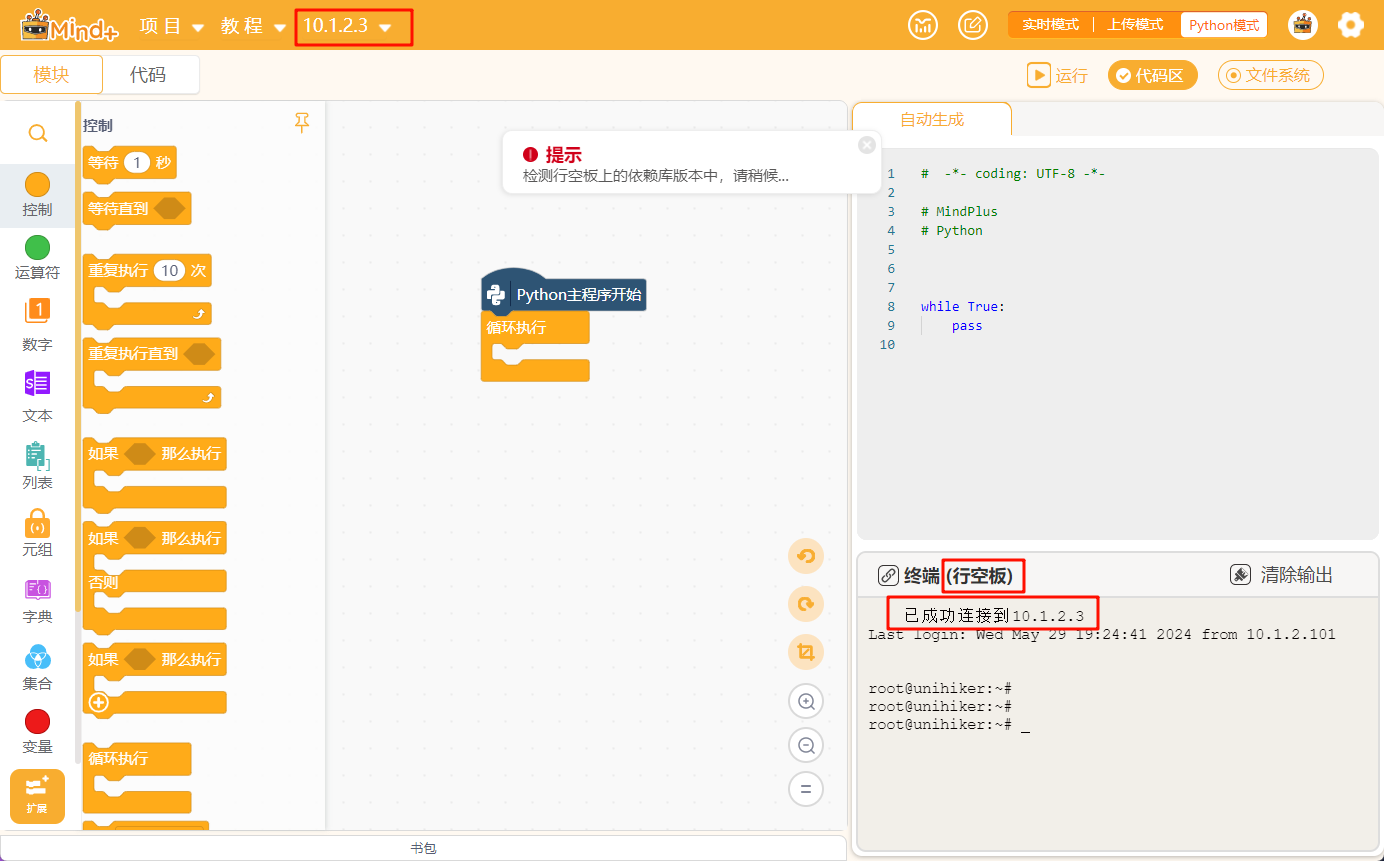Click the plus icon on the 如果 block

pyautogui.click(x=98, y=703)
